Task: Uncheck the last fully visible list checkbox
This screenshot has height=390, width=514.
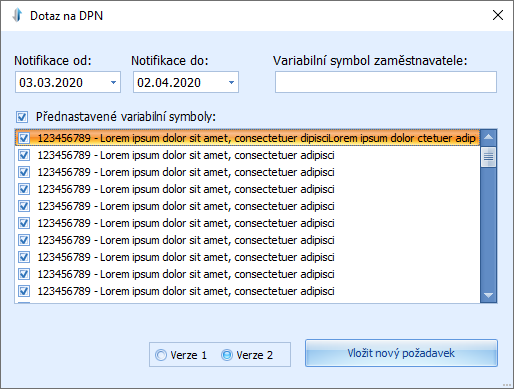Action: coord(24,291)
